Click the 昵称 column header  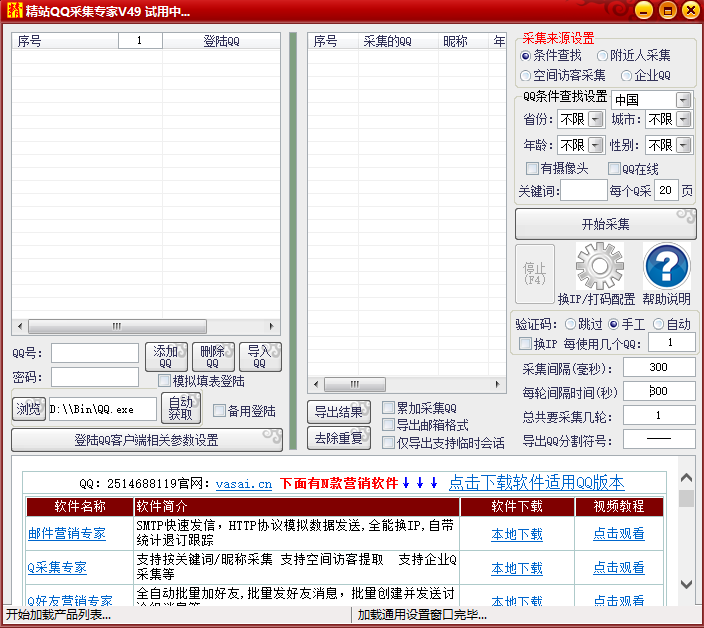click(455, 41)
